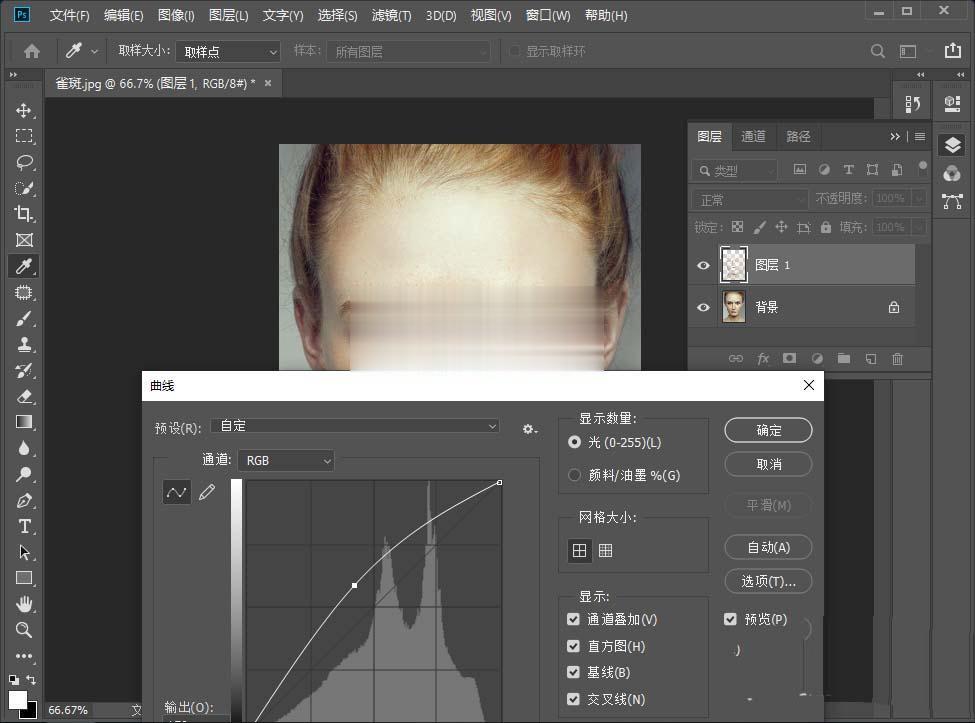Select the Clone Stamp tool

click(24, 344)
